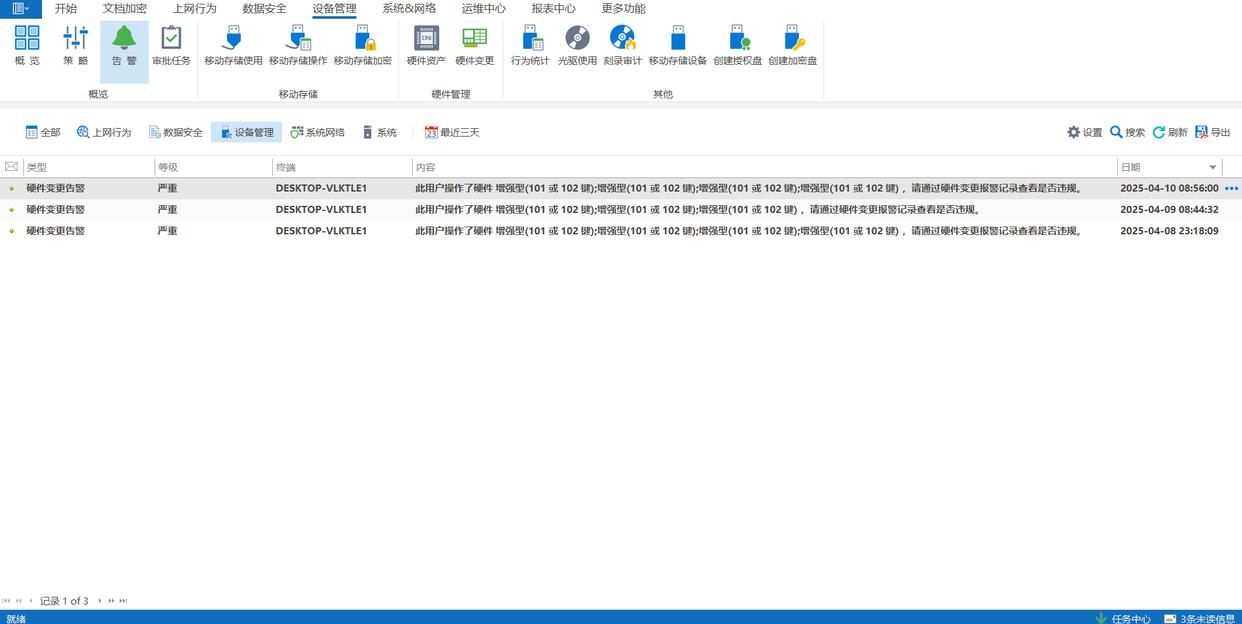Switch to 开始 ribbon tab
Viewport: 1242px width, 624px height.
(66, 8)
